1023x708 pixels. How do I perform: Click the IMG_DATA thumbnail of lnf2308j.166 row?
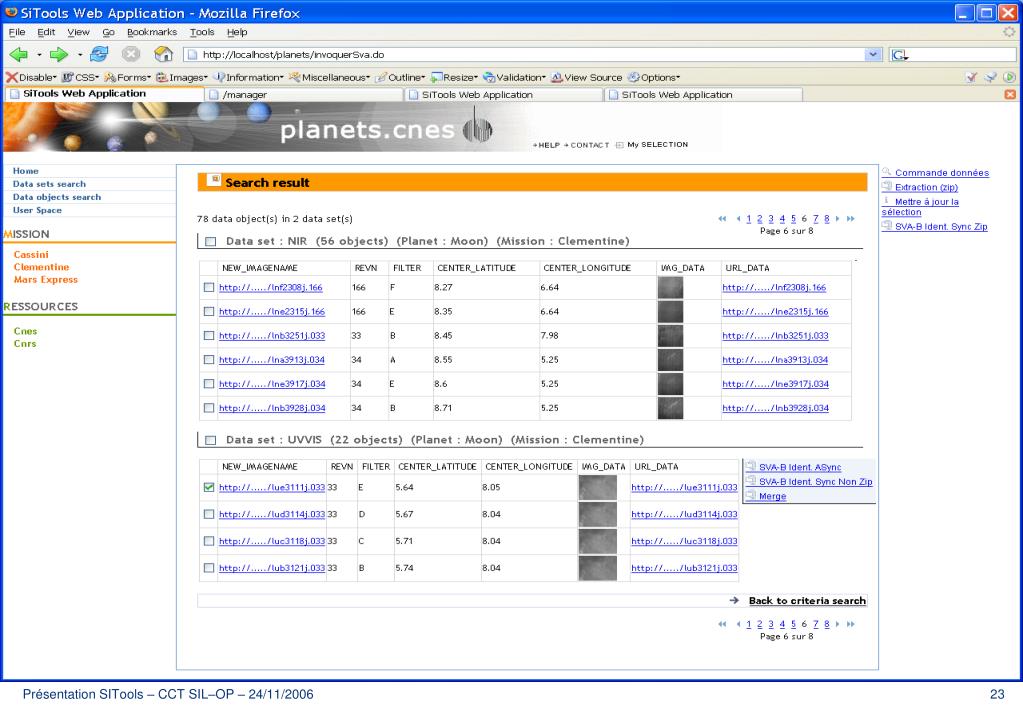coord(670,287)
